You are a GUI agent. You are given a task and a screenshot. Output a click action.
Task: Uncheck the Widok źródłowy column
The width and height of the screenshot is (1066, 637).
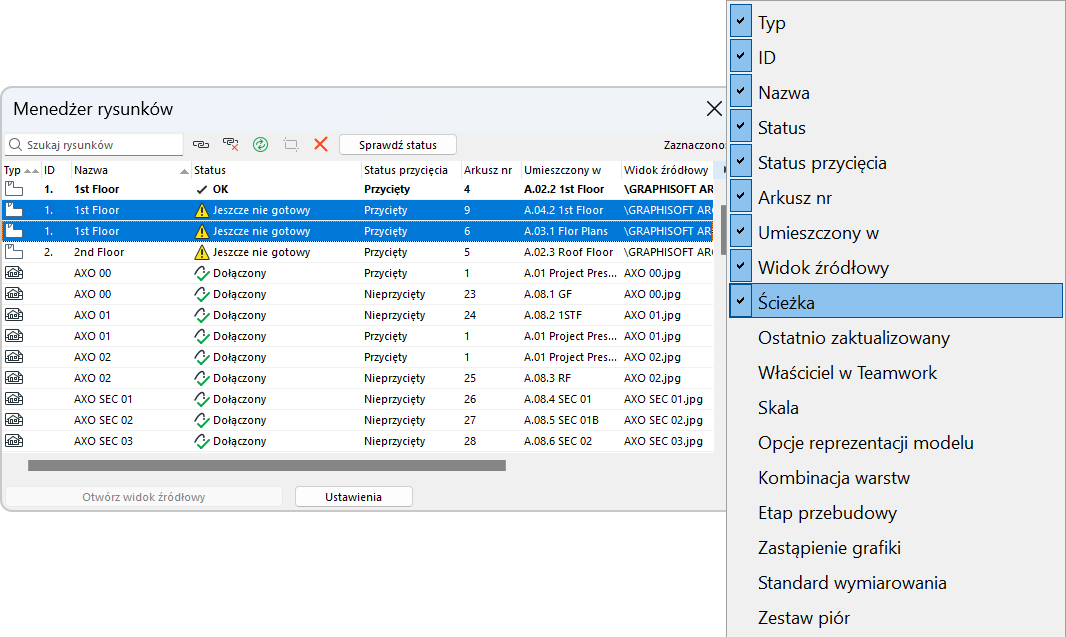point(741,267)
